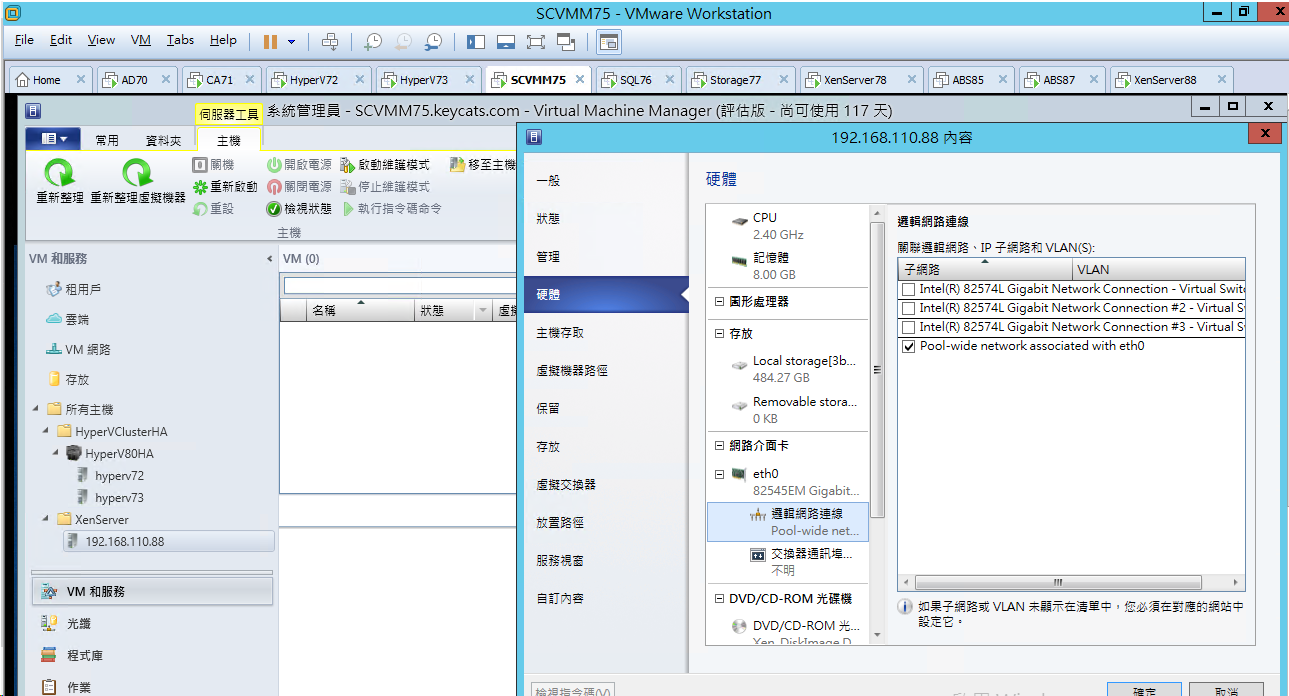Open the VMware snapshot manager icon

pos(433,42)
